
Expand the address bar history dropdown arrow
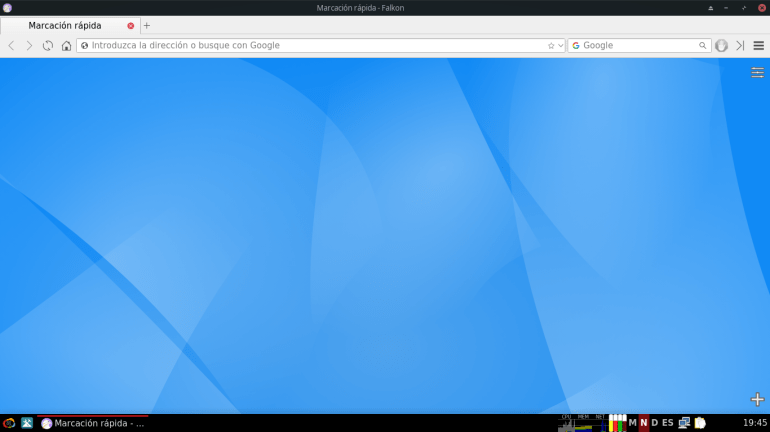click(560, 46)
